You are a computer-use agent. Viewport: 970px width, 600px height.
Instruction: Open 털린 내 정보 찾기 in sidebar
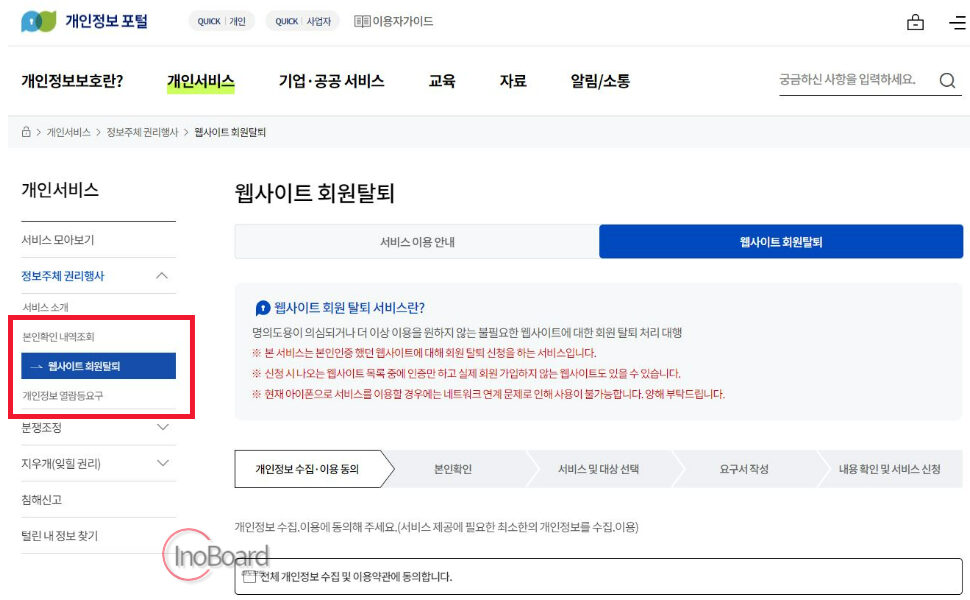(59, 536)
